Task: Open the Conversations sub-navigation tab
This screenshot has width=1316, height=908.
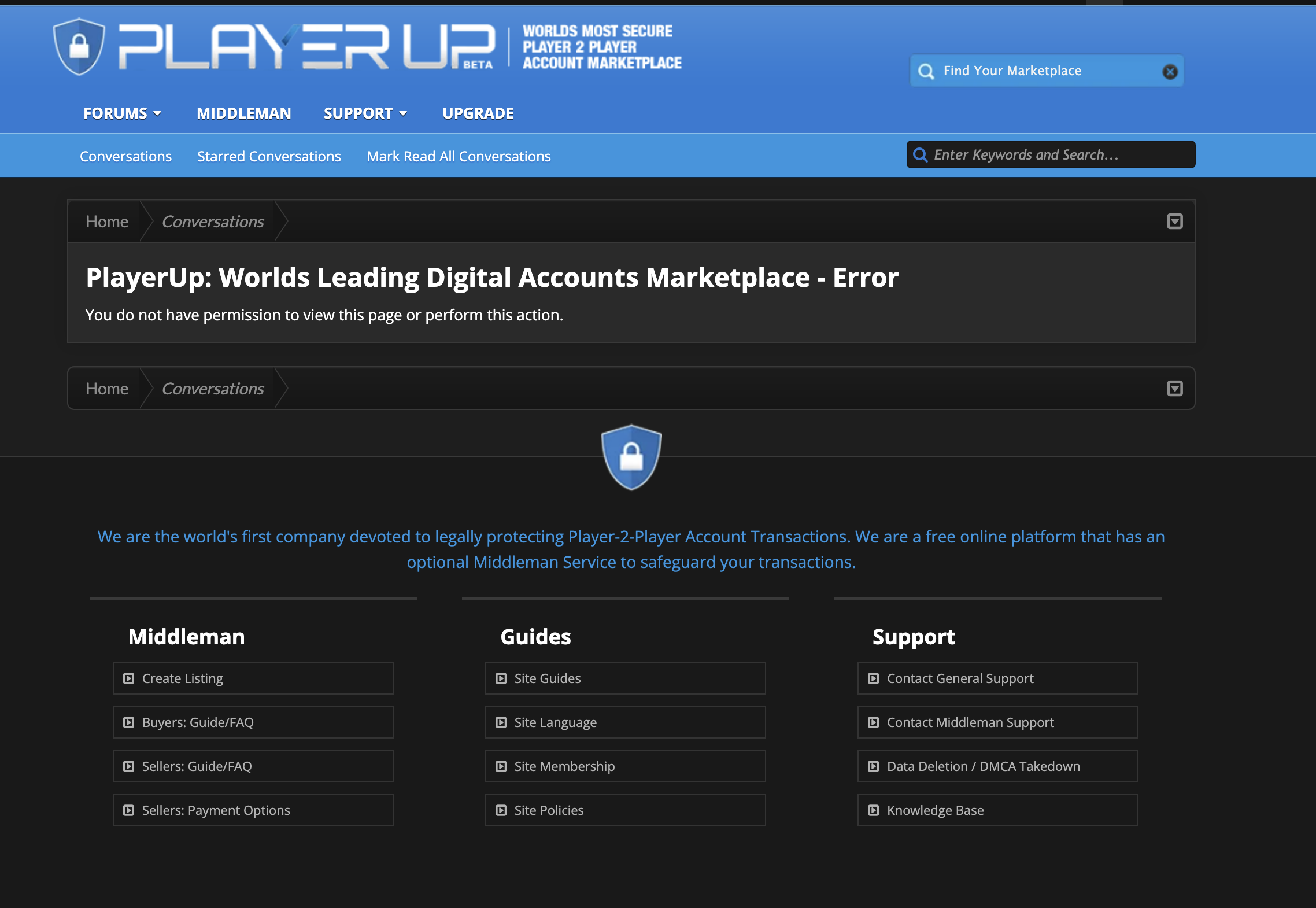Action: (x=125, y=156)
